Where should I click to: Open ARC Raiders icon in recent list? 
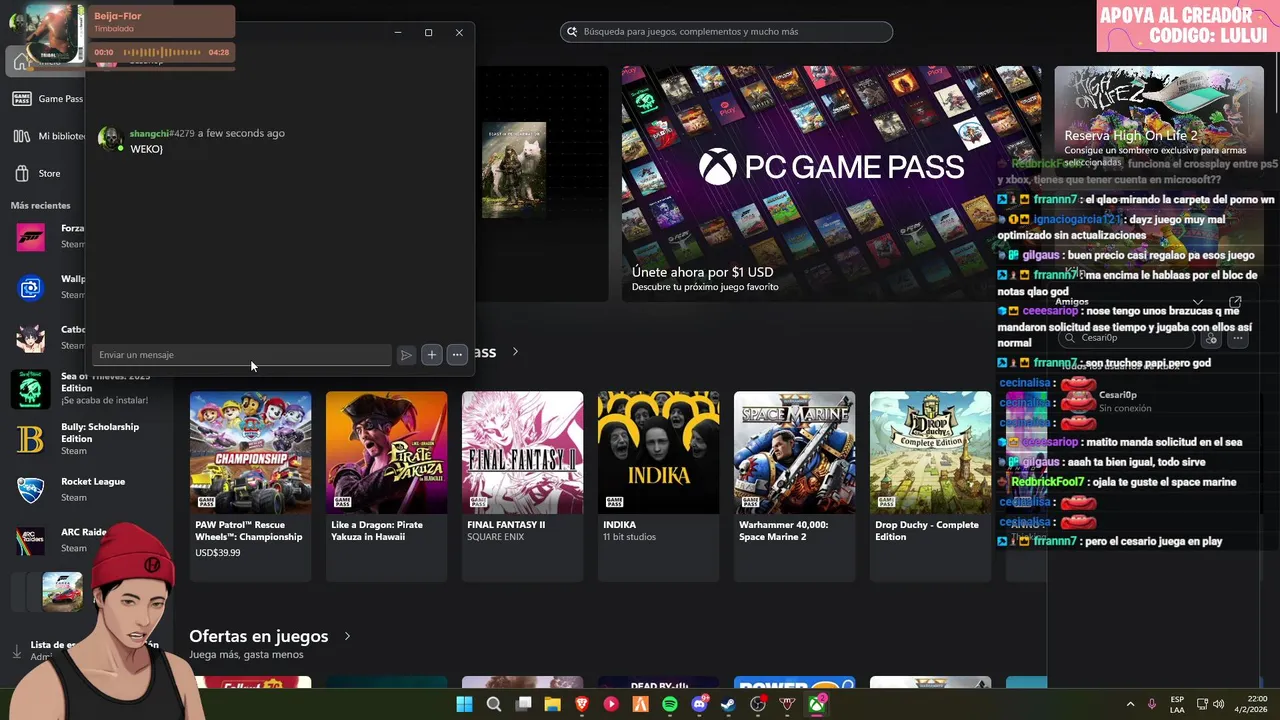tap(30, 541)
